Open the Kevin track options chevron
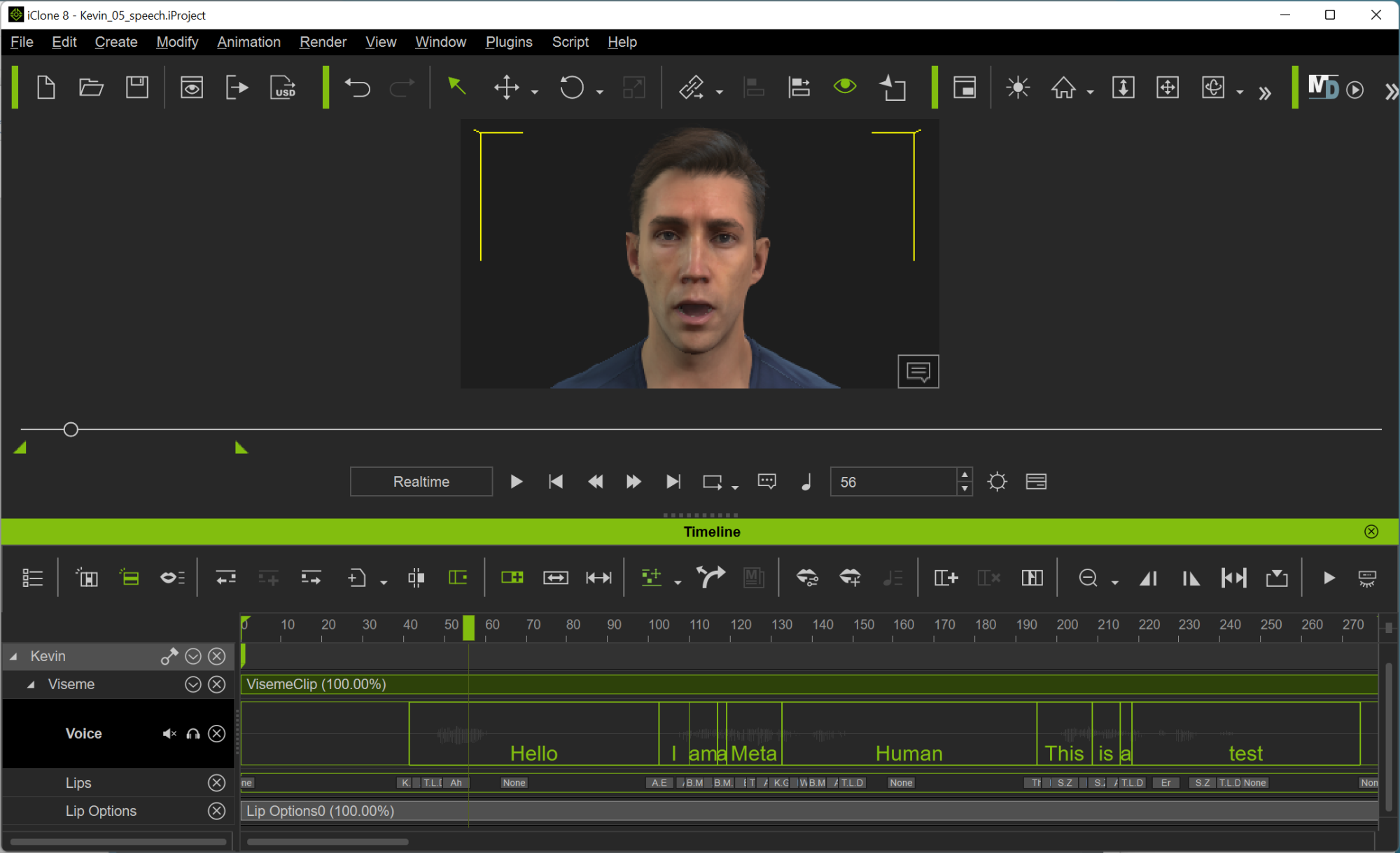1400x853 pixels. pyautogui.click(x=193, y=656)
